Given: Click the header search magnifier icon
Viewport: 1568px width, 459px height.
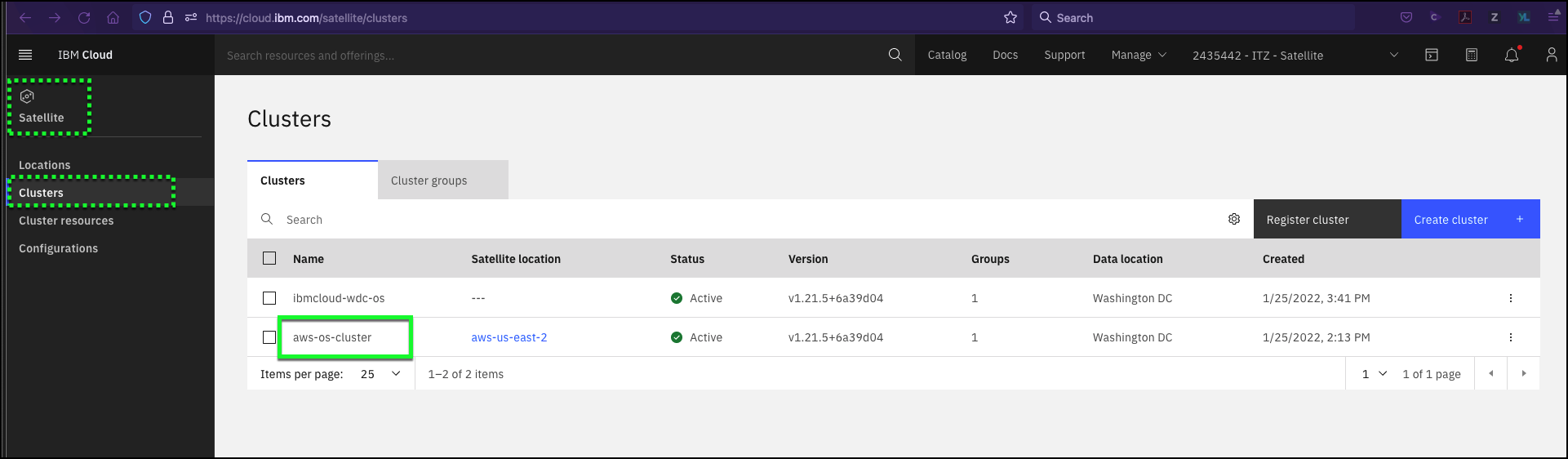Looking at the screenshot, I should pyautogui.click(x=895, y=55).
